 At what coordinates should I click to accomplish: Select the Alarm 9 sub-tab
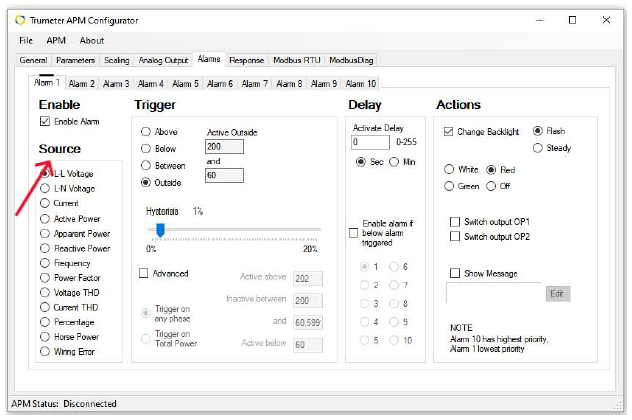pyautogui.click(x=324, y=83)
